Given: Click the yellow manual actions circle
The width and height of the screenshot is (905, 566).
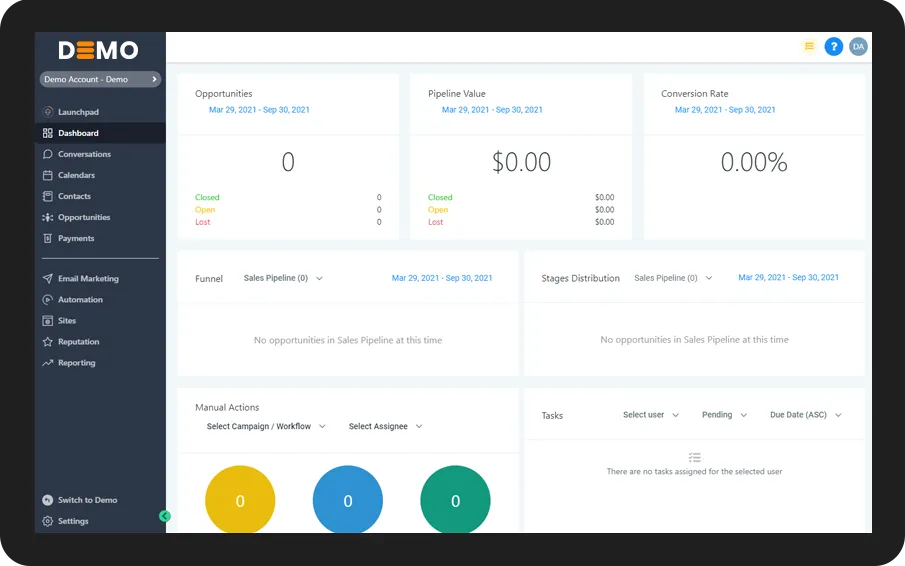Looking at the screenshot, I should coord(240,500).
